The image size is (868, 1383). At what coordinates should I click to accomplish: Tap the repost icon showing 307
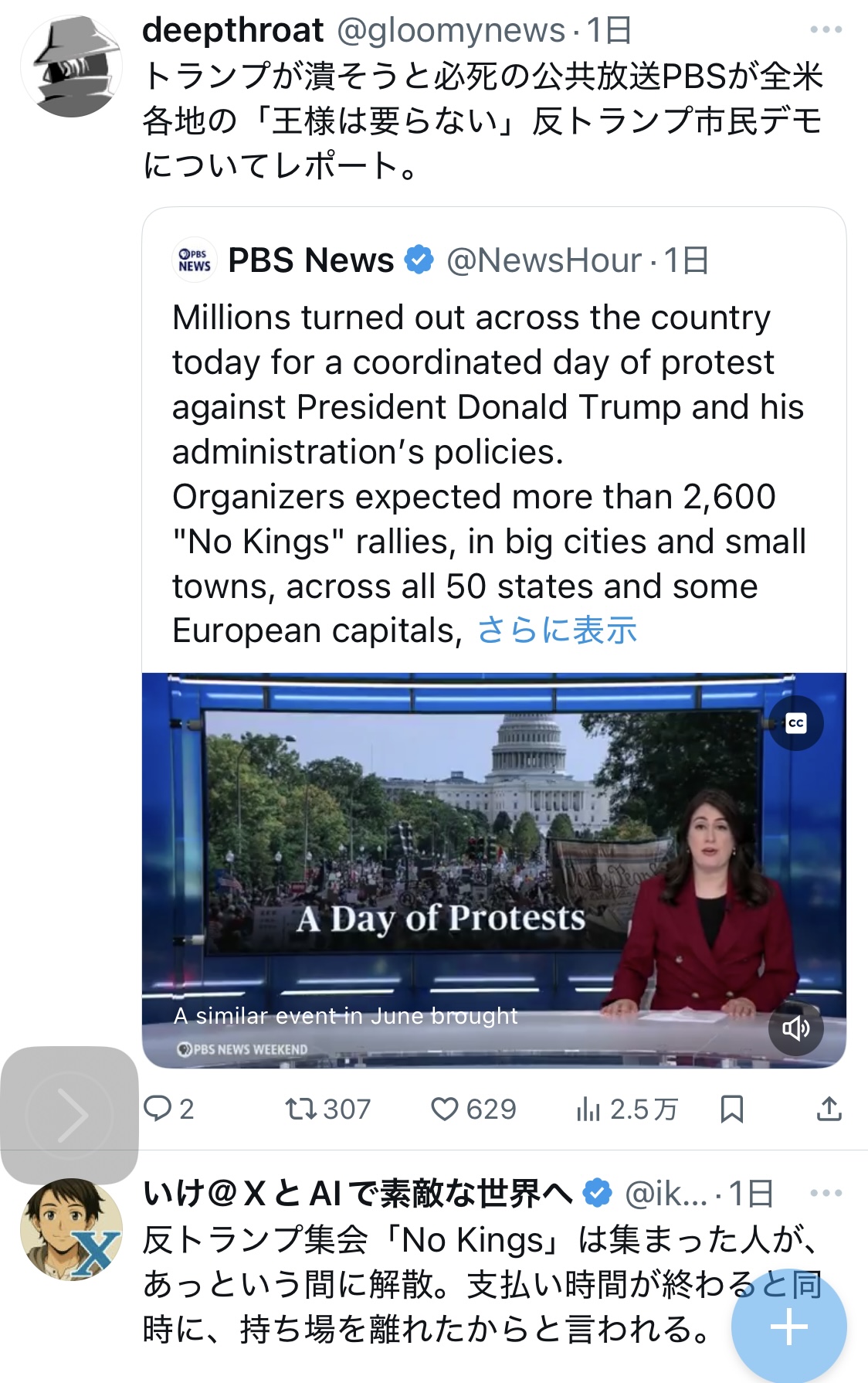pyautogui.click(x=300, y=1109)
